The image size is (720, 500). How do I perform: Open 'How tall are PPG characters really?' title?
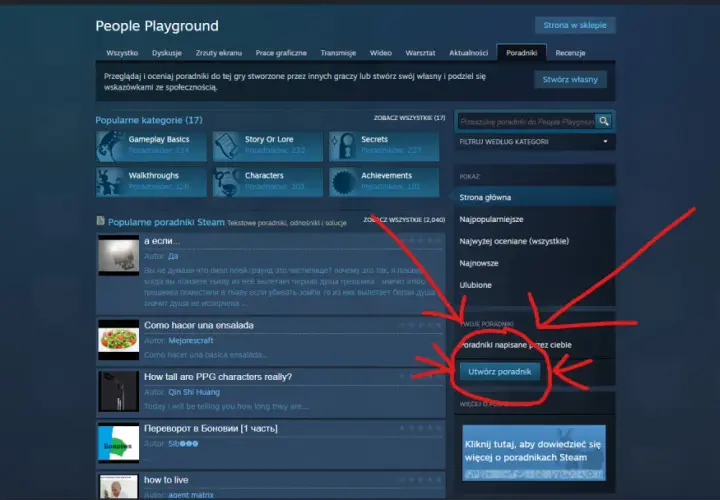click(x=218, y=377)
